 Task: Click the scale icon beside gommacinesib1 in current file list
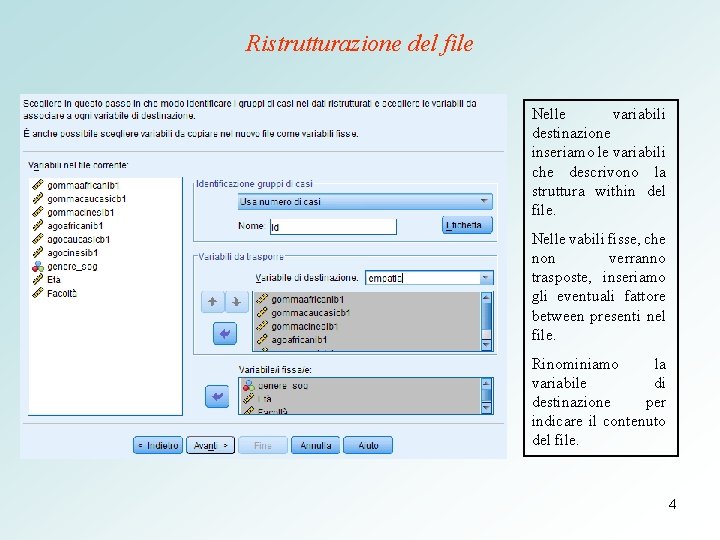(x=38, y=212)
